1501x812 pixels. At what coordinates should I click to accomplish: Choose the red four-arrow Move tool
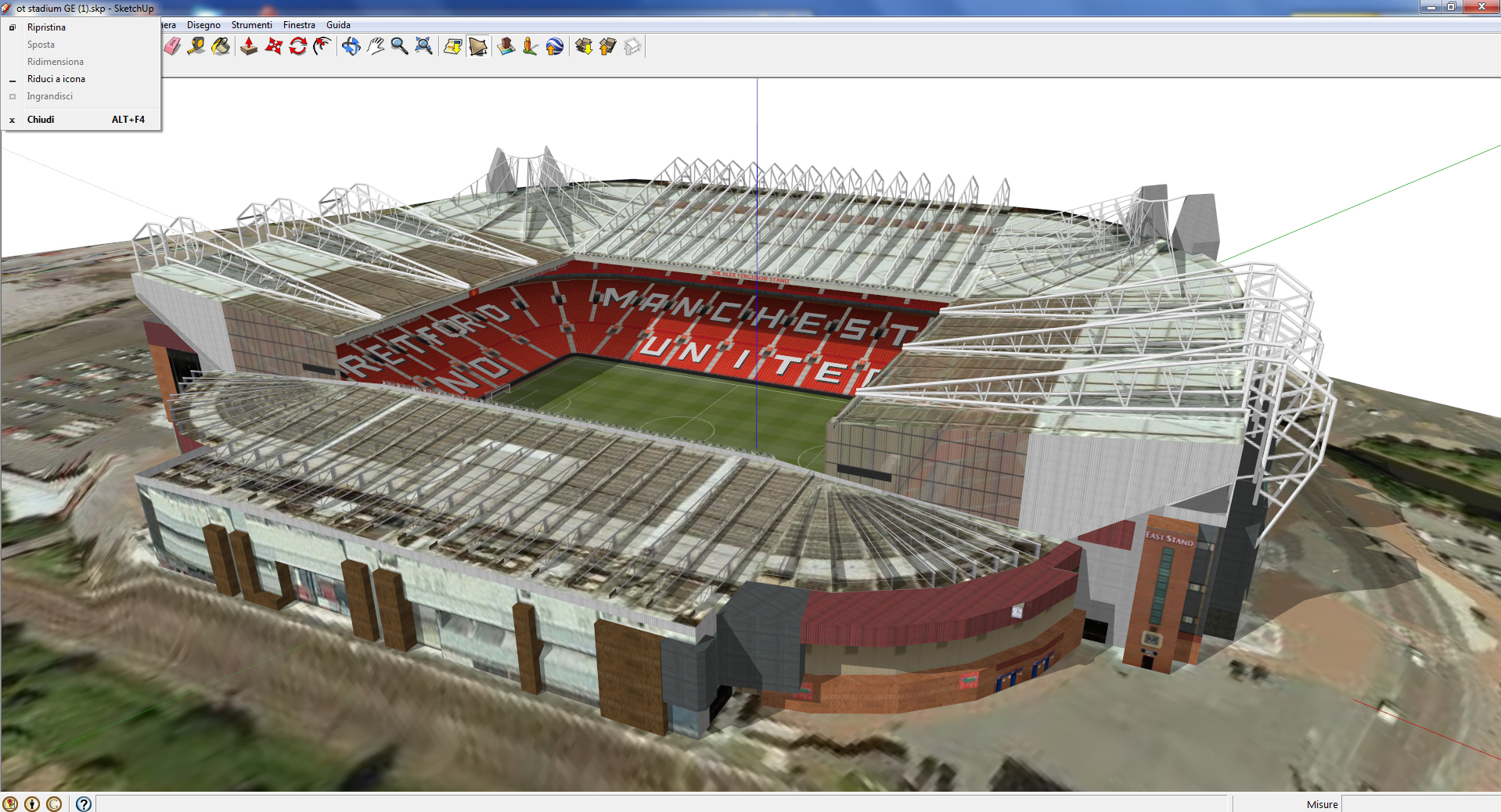click(x=273, y=47)
